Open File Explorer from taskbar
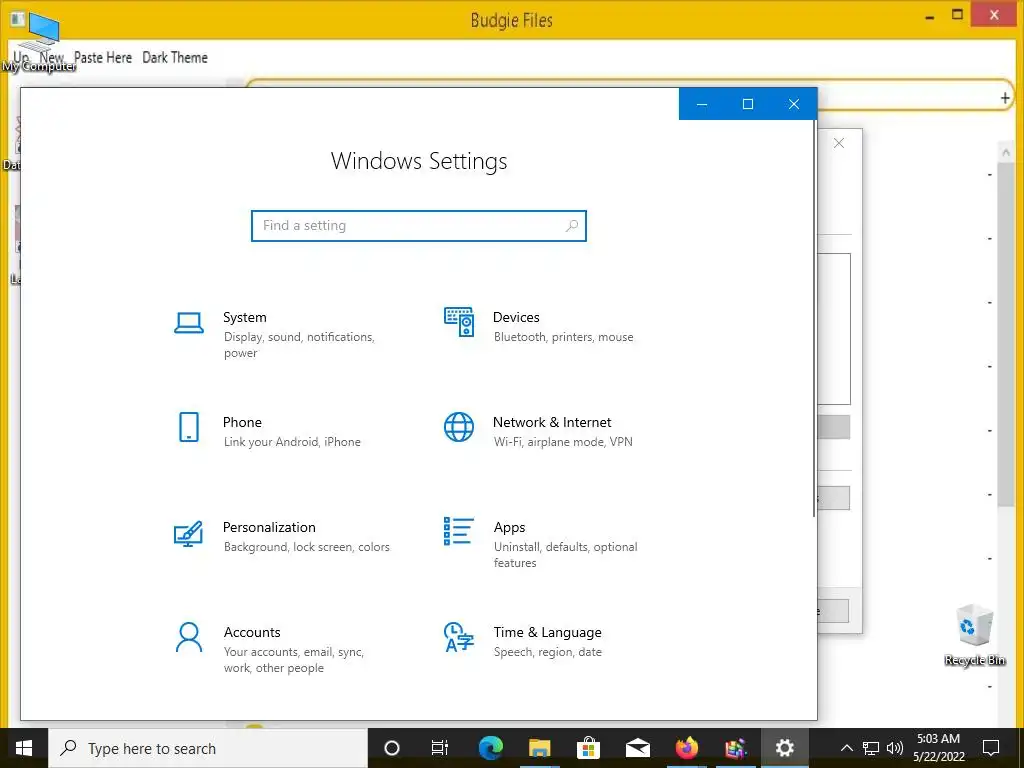 tap(539, 748)
